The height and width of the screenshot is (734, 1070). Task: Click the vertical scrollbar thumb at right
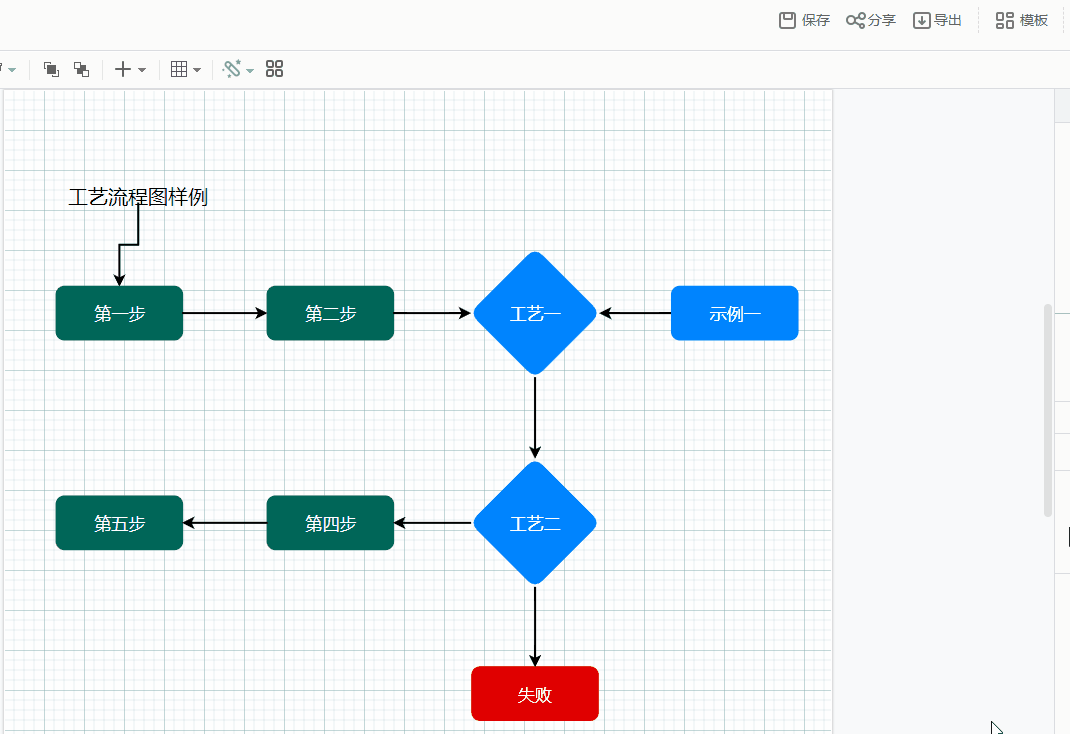(x=1048, y=411)
